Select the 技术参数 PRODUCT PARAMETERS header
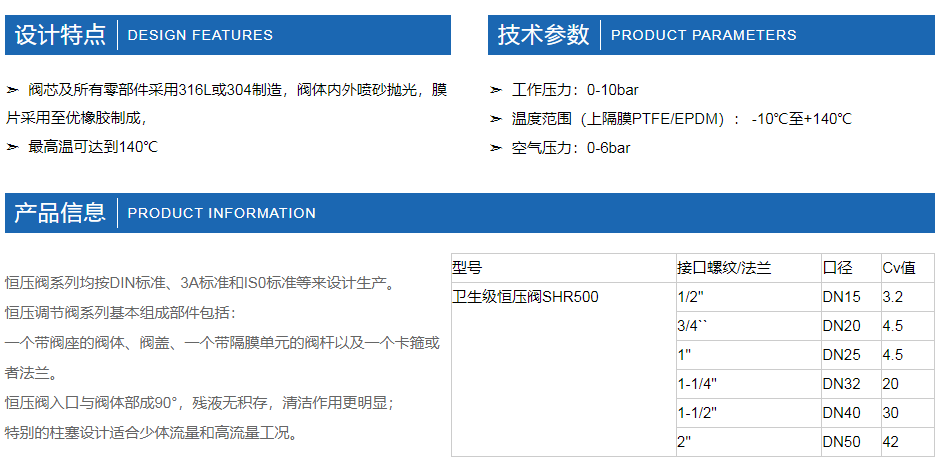The height and width of the screenshot is (471, 940). tap(711, 35)
